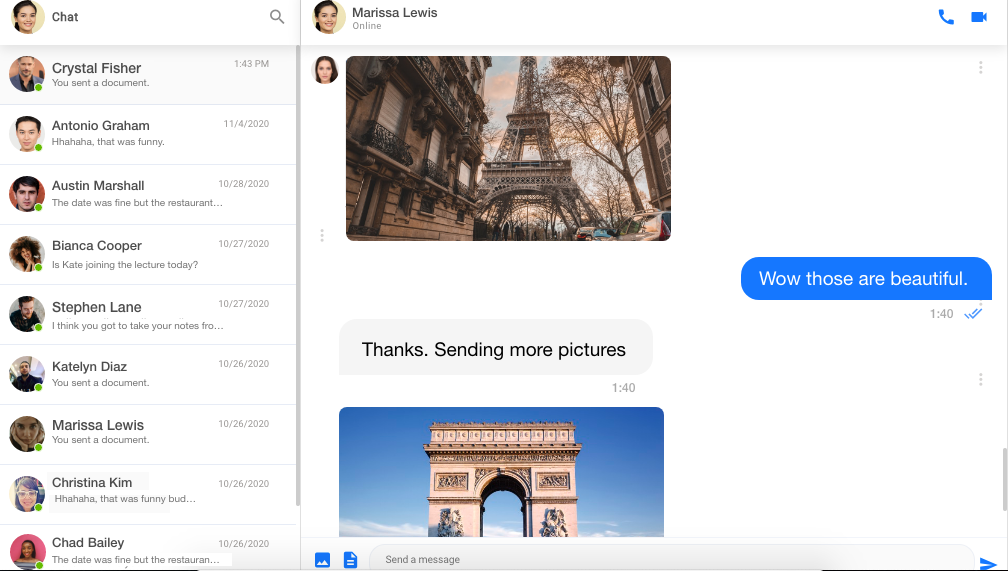Open the Arc de Triomphe photo

tap(501, 472)
